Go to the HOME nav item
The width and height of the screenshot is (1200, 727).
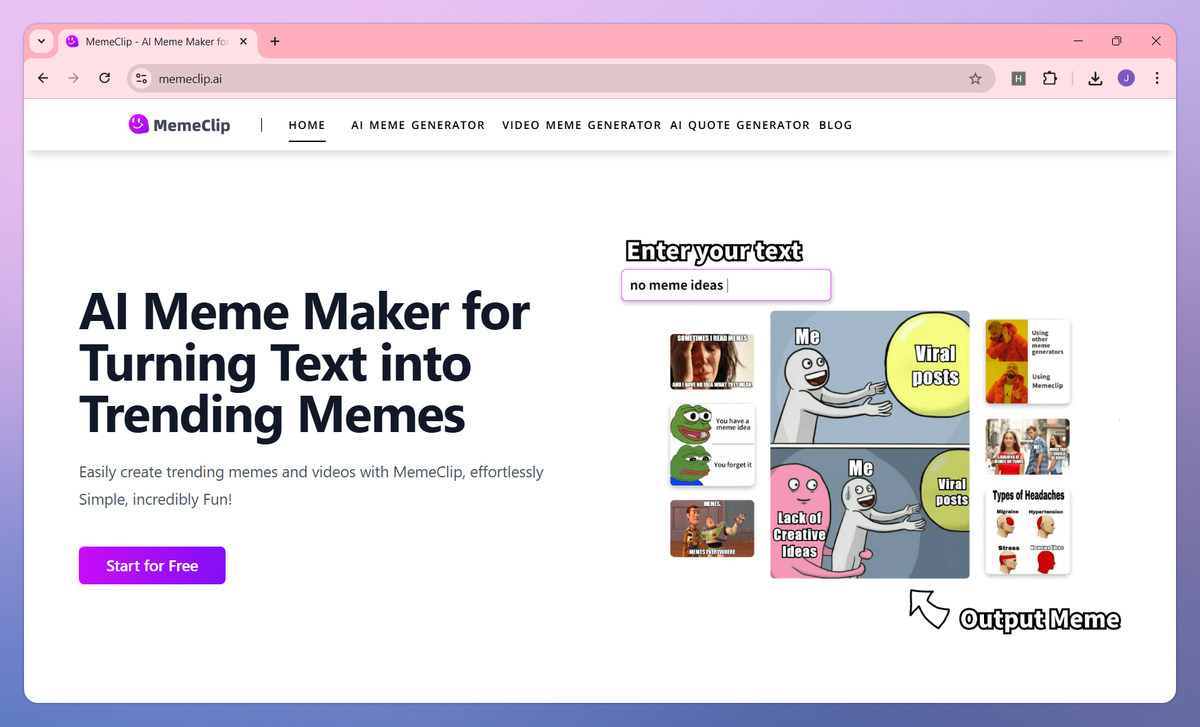307,125
